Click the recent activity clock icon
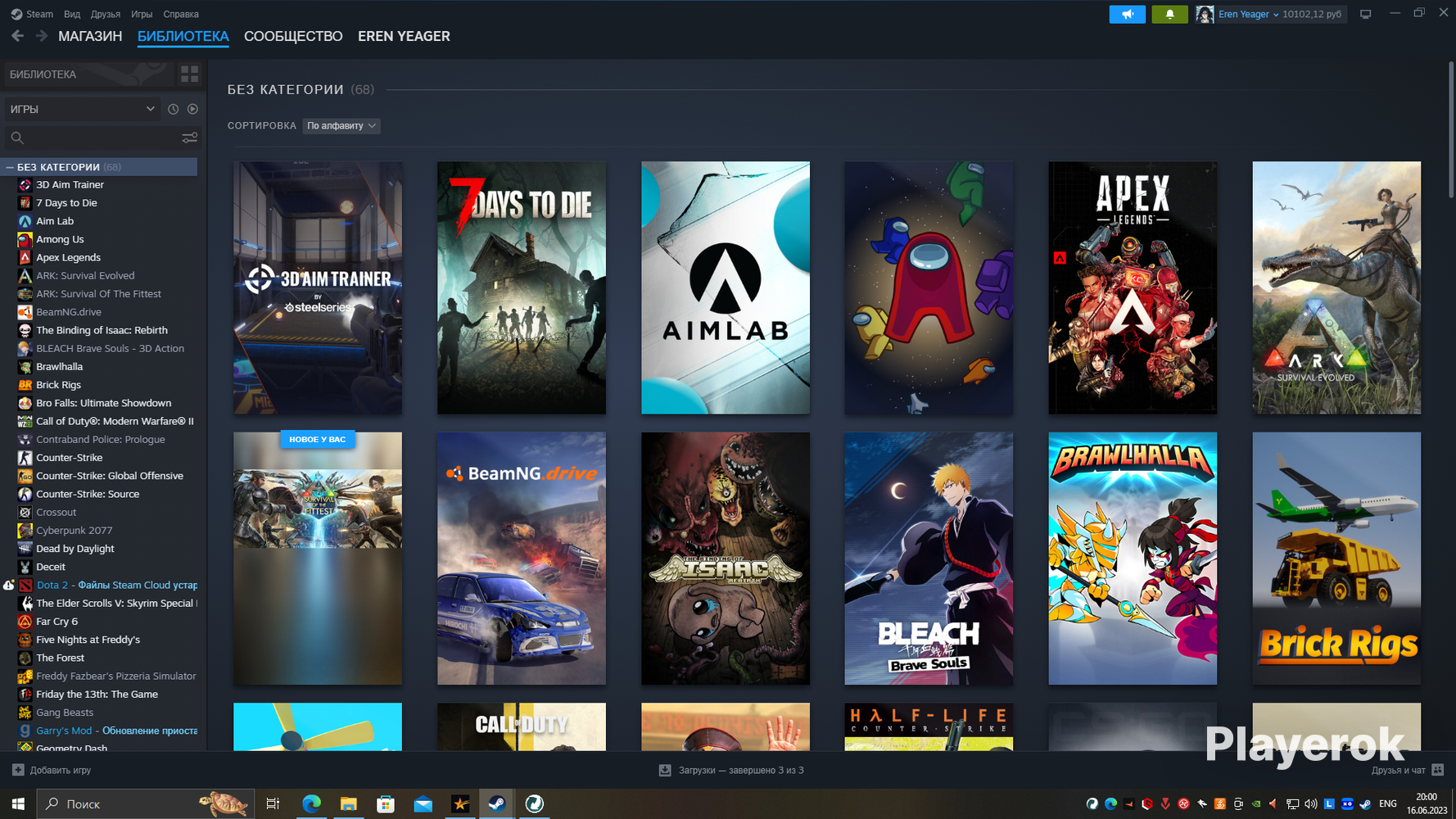Image resolution: width=1456 pixels, height=819 pixels. point(173,109)
